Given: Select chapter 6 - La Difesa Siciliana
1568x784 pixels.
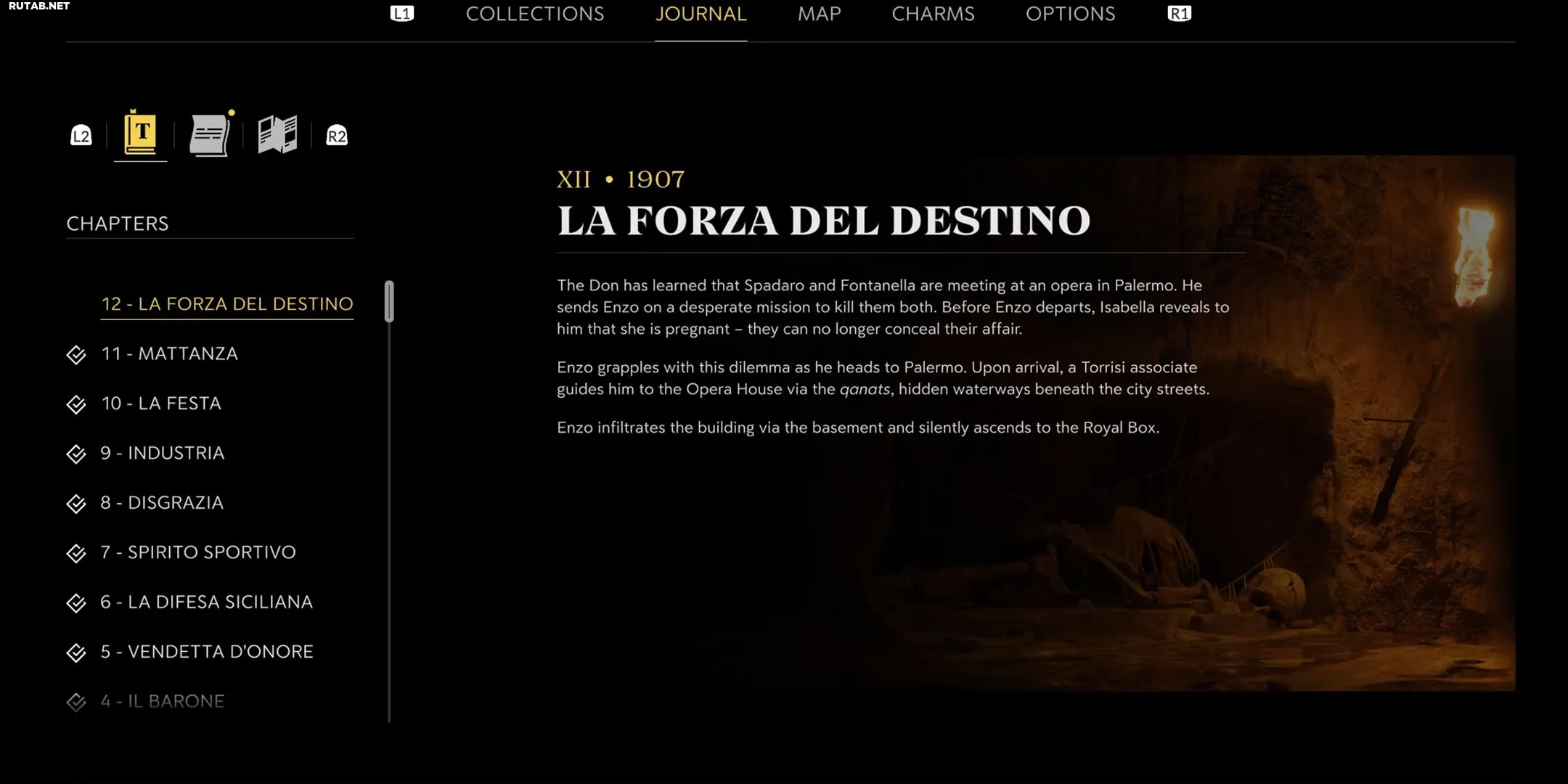Looking at the screenshot, I should (206, 602).
